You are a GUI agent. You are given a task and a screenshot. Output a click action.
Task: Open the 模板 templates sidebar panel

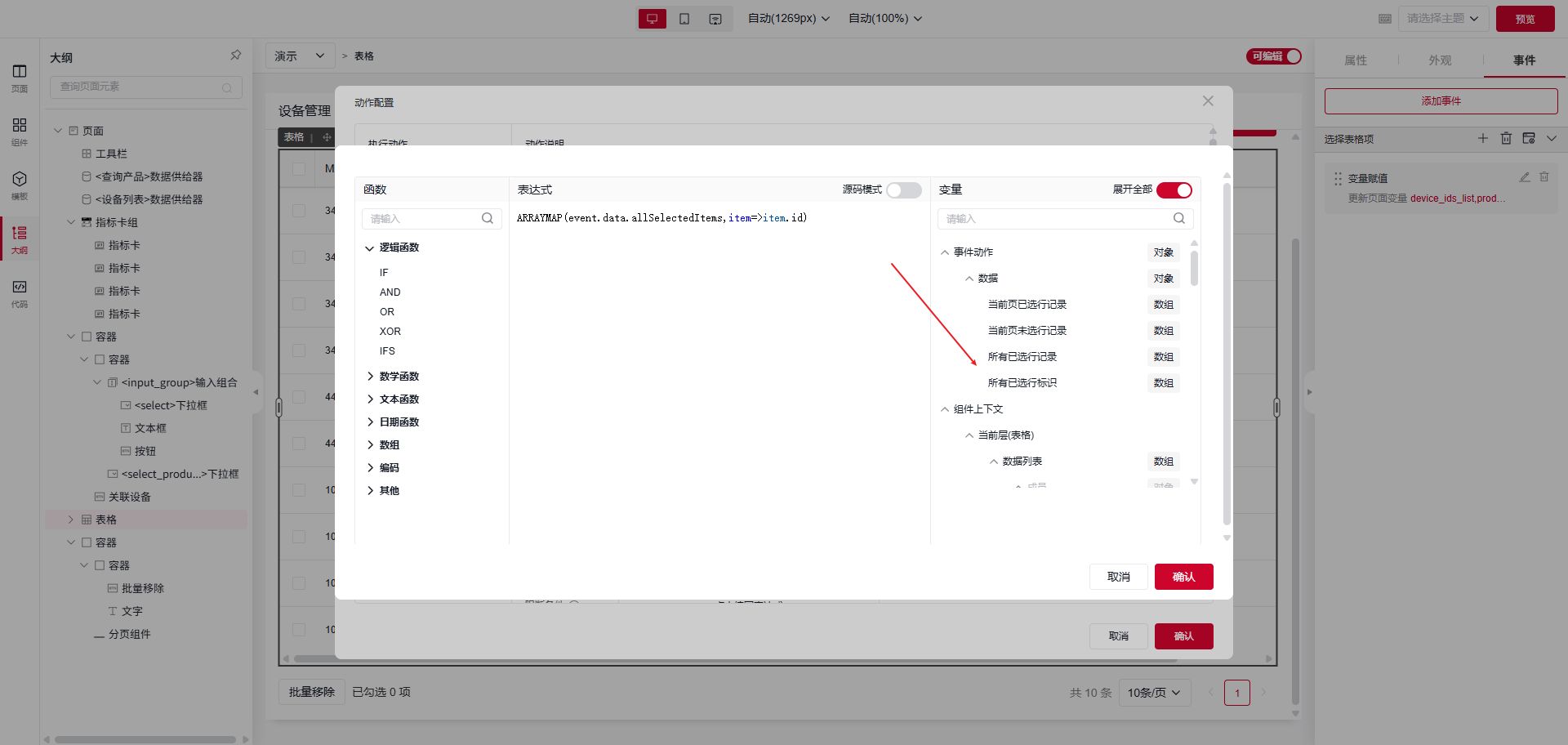click(x=20, y=185)
